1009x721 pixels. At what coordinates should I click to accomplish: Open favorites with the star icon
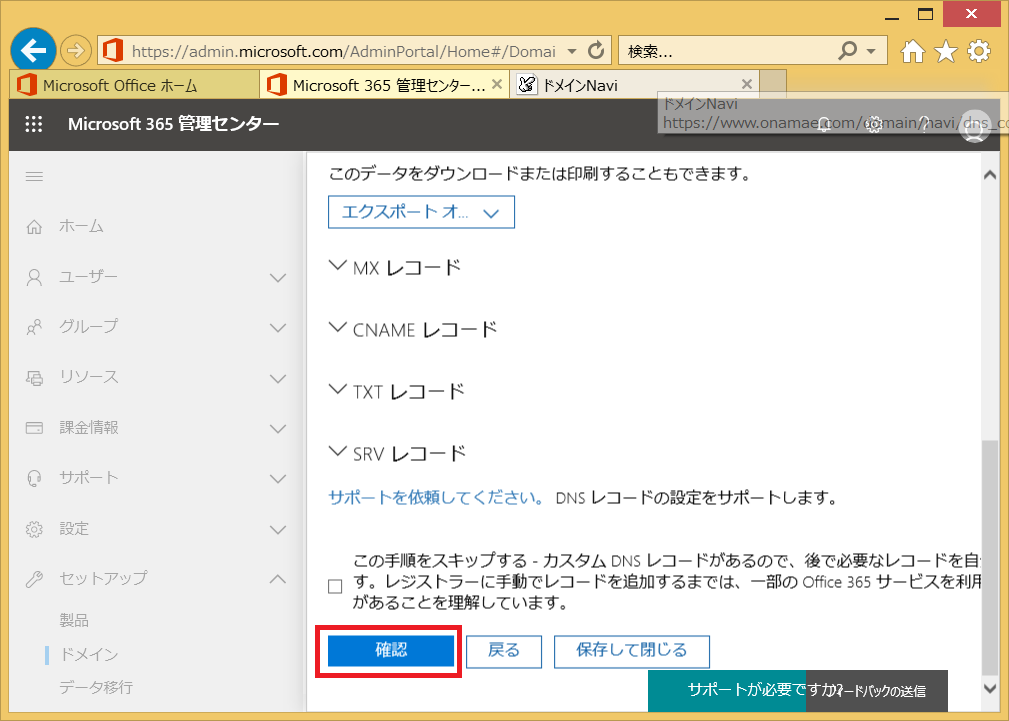tap(946, 51)
